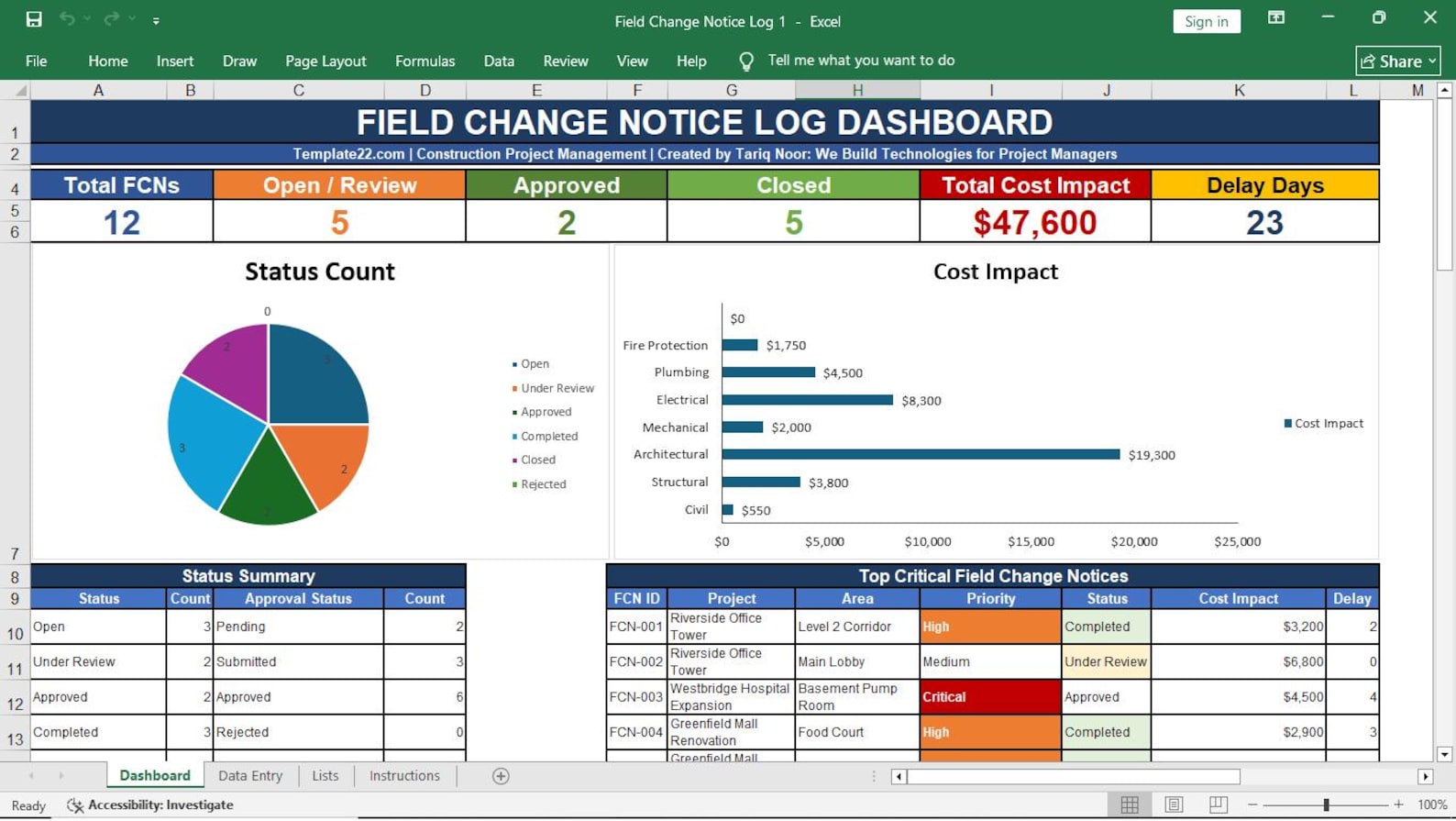The width and height of the screenshot is (1456, 821).
Task: Select the Dashboard sheet tab
Action: pyautogui.click(x=155, y=776)
